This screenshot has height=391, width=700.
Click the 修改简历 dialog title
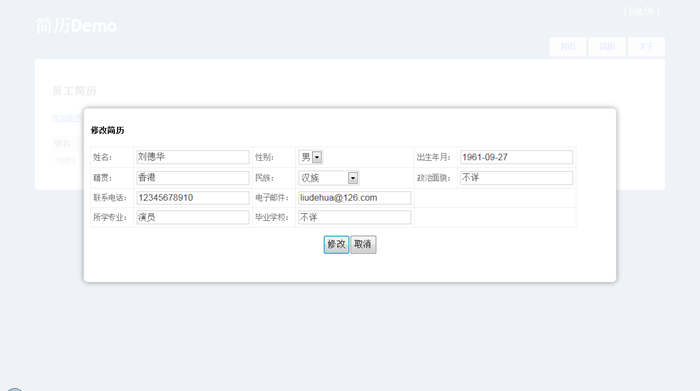(x=108, y=130)
